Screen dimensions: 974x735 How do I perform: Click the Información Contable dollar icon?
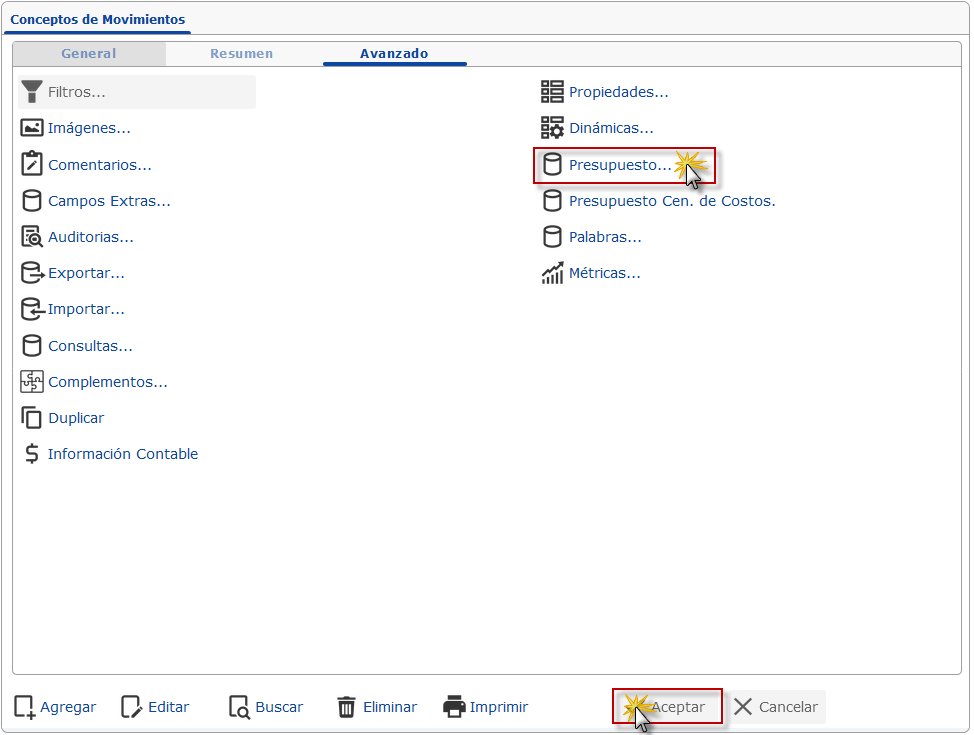click(x=32, y=454)
